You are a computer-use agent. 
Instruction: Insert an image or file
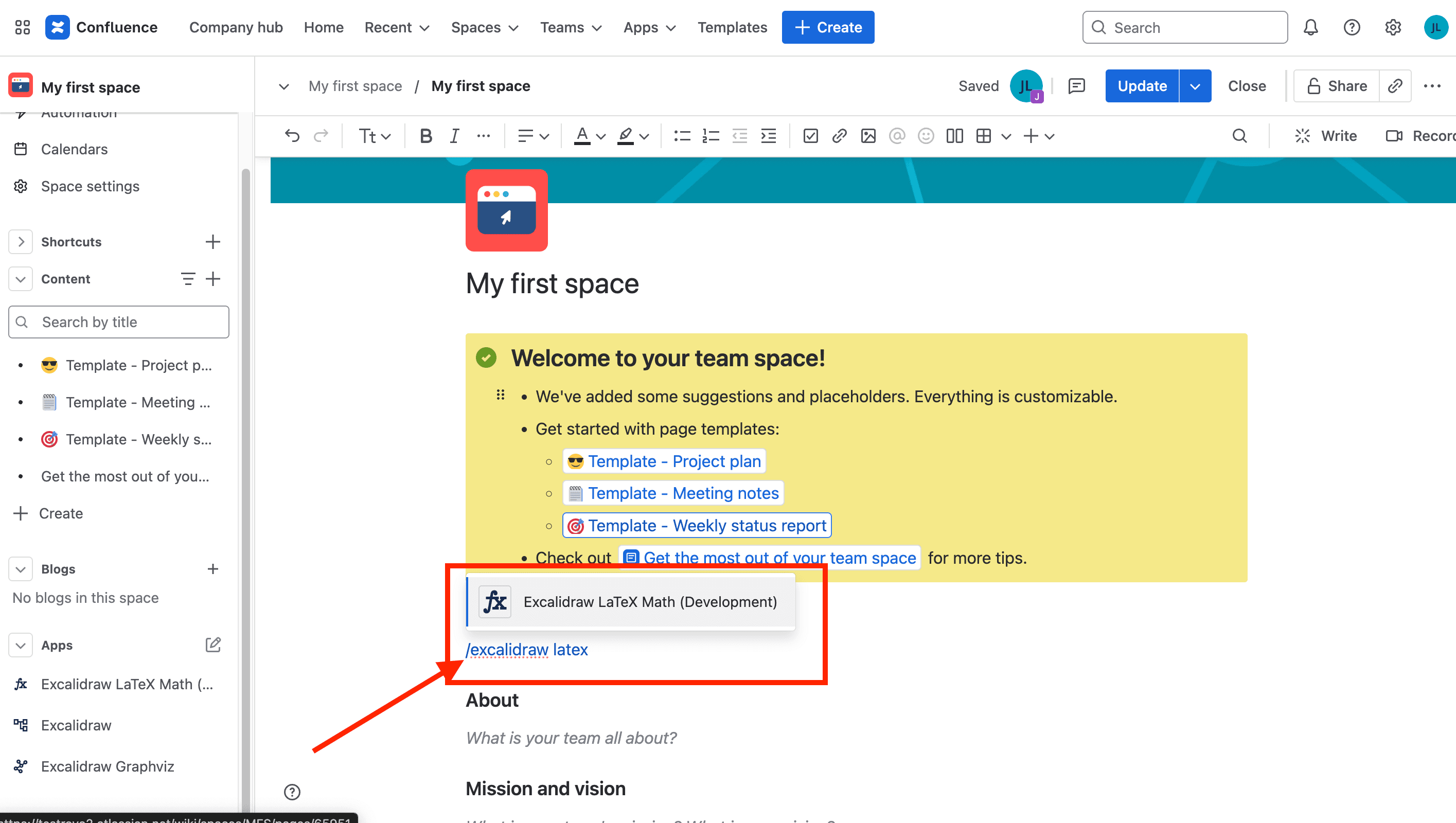868,136
